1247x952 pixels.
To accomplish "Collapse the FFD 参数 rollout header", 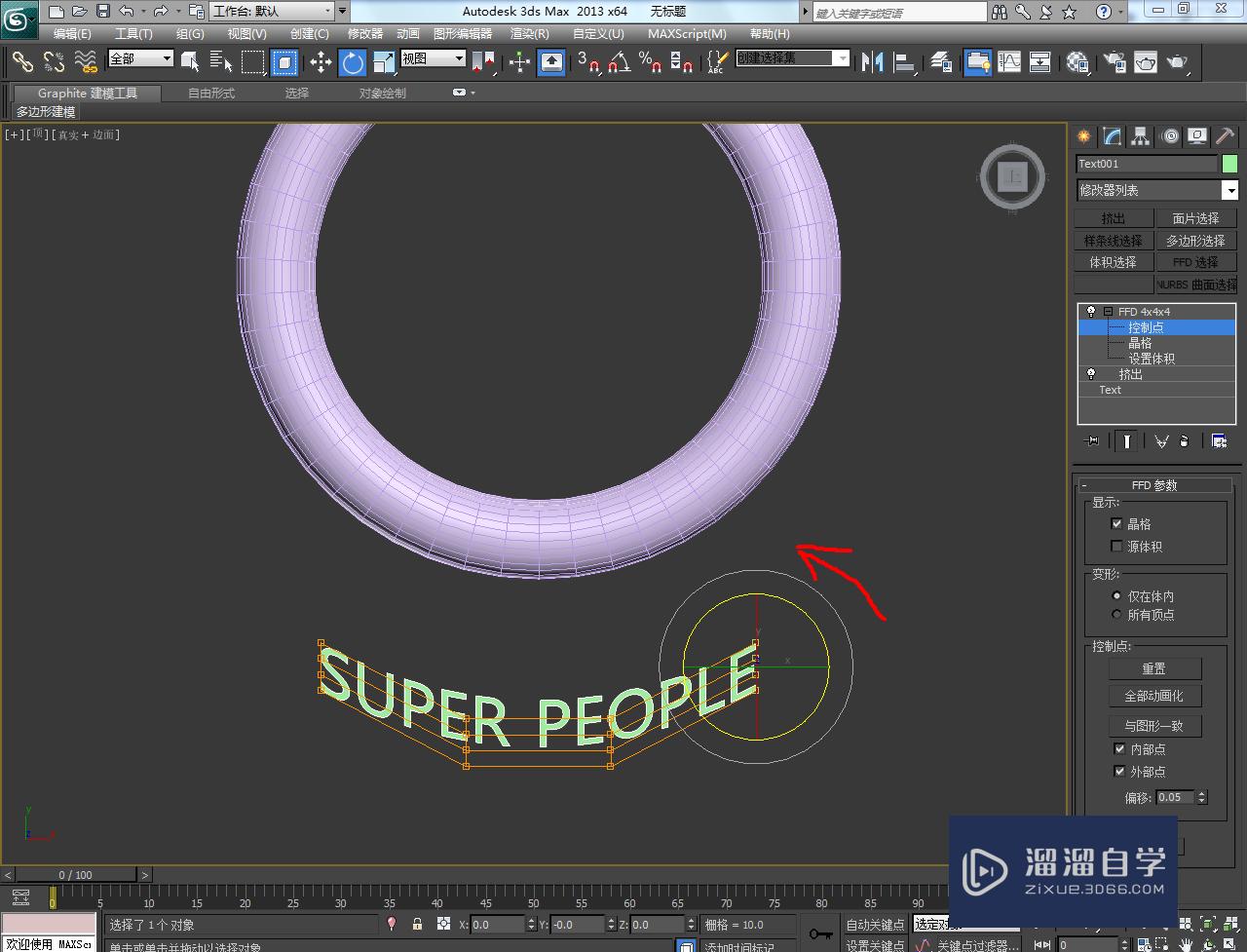I will click(x=1153, y=485).
